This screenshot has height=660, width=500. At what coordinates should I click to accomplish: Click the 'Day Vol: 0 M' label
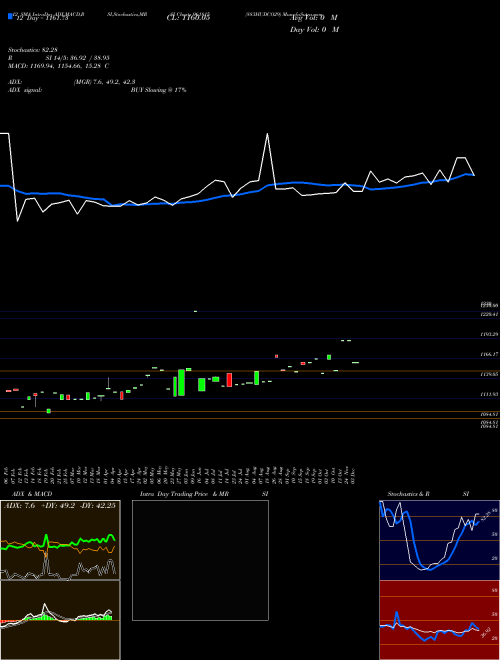(314, 29)
